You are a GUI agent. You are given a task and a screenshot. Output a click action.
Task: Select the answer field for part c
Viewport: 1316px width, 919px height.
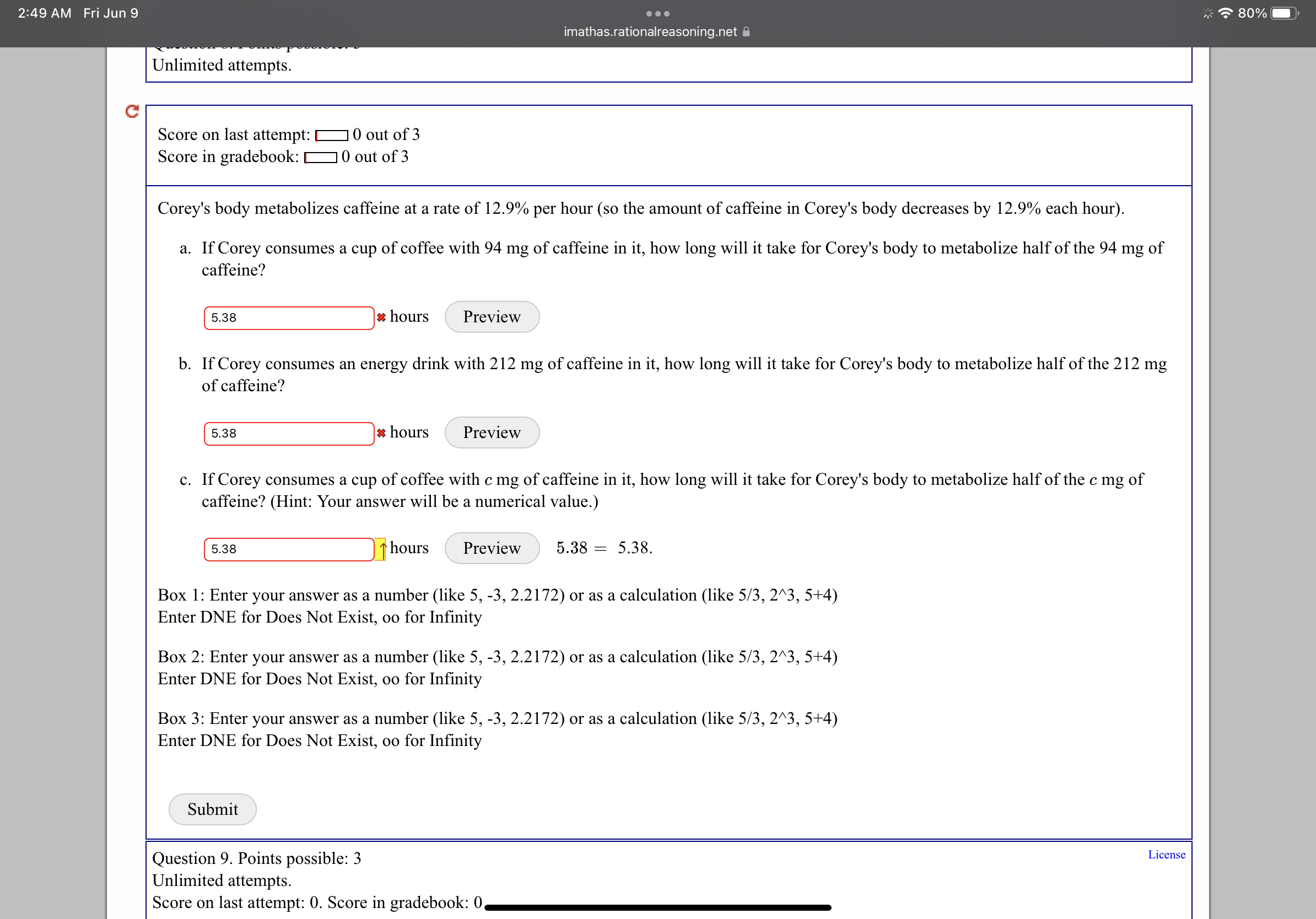click(x=289, y=549)
